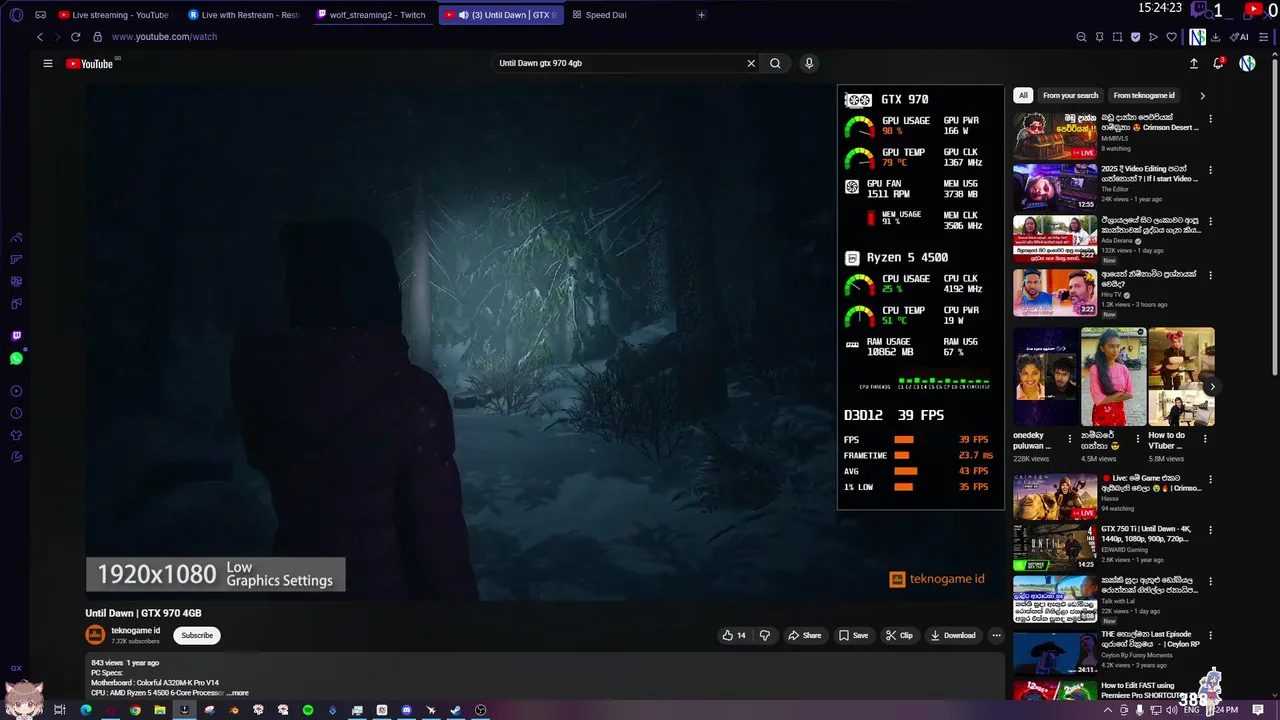Viewport: 1280px width, 720px height.
Task: Open options menu for Crimson Desert live video
Action: click(1210, 119)
